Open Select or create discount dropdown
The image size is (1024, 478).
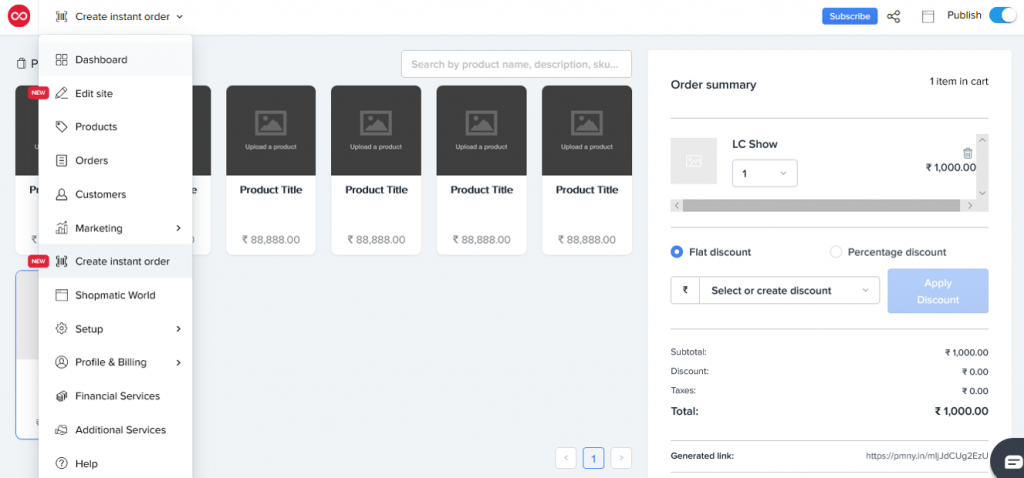pyautogui.click(x=790, y=291)
